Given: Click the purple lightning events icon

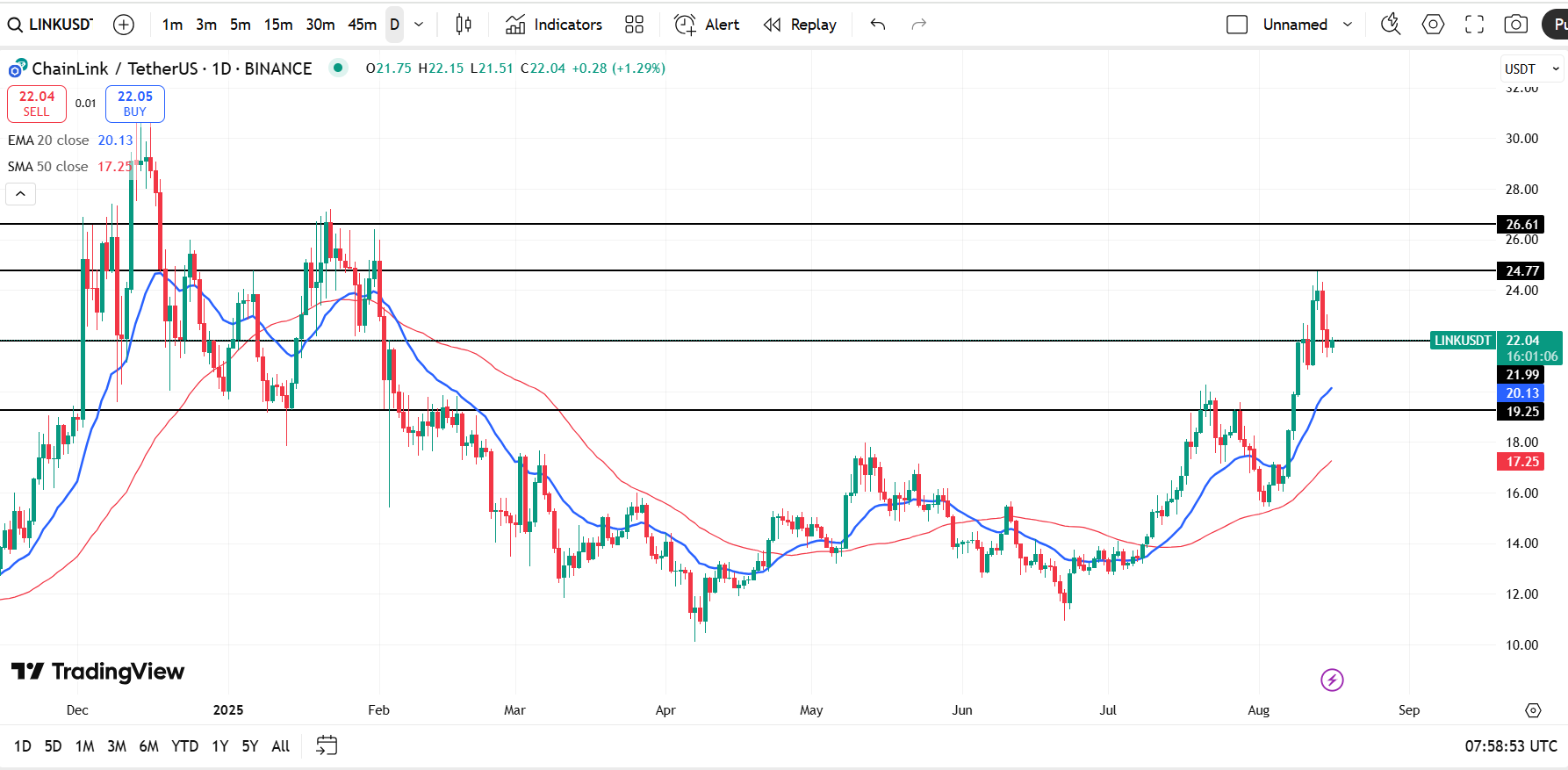Looking at the screenshot, I should (x=1332, y=680).
